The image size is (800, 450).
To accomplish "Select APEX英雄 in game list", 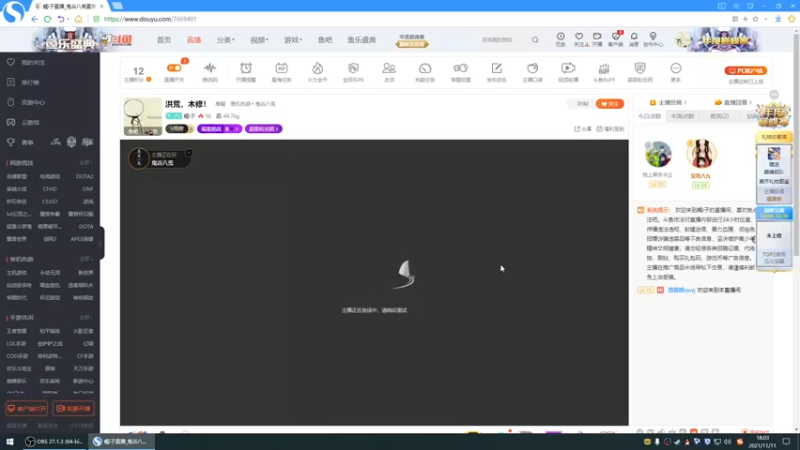I will [82, 239].
